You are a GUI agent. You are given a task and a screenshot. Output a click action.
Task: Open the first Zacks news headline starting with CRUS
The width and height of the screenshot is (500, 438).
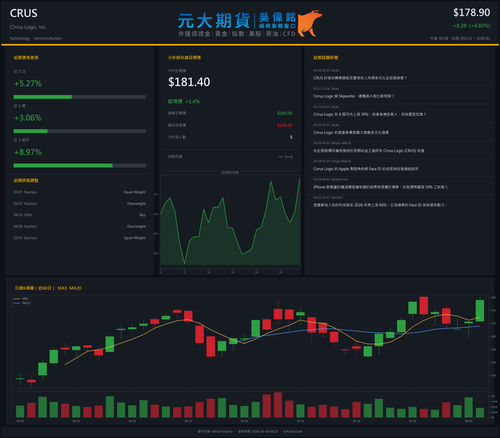click(x=360, y=78)
